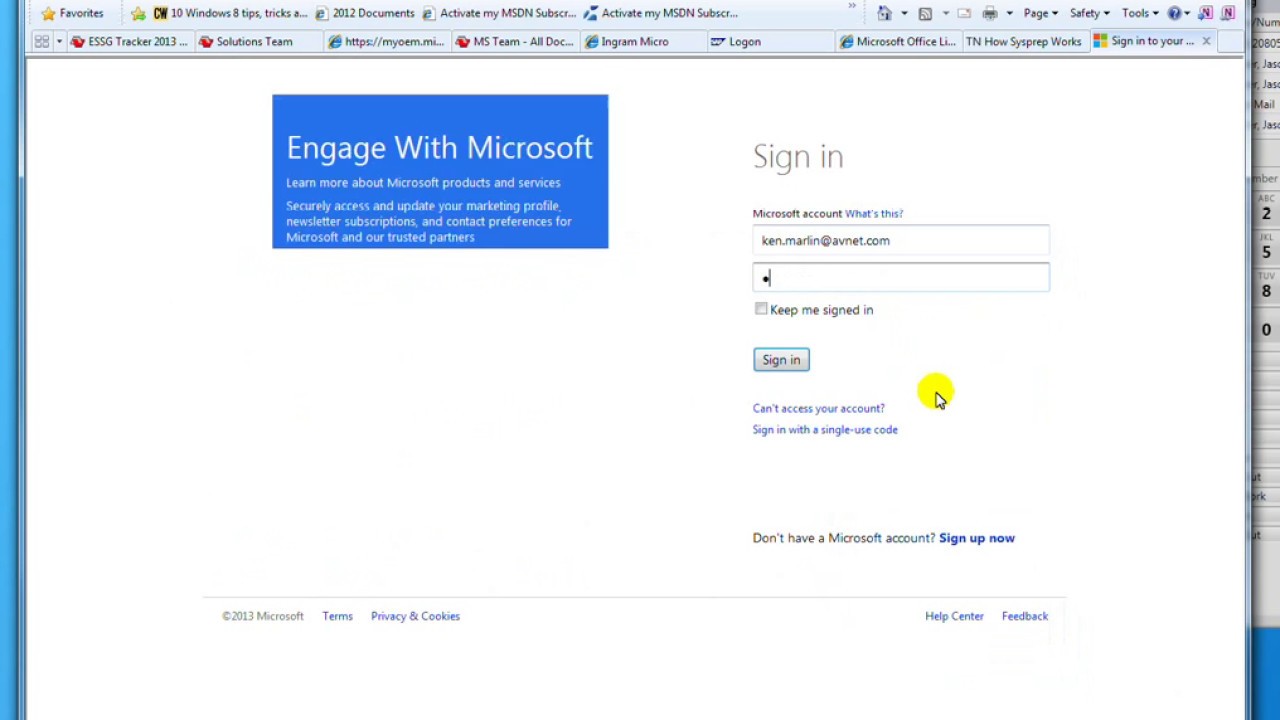Click the Engage With Microsoft banner
1280x720 pixels.
coord(440,171)
